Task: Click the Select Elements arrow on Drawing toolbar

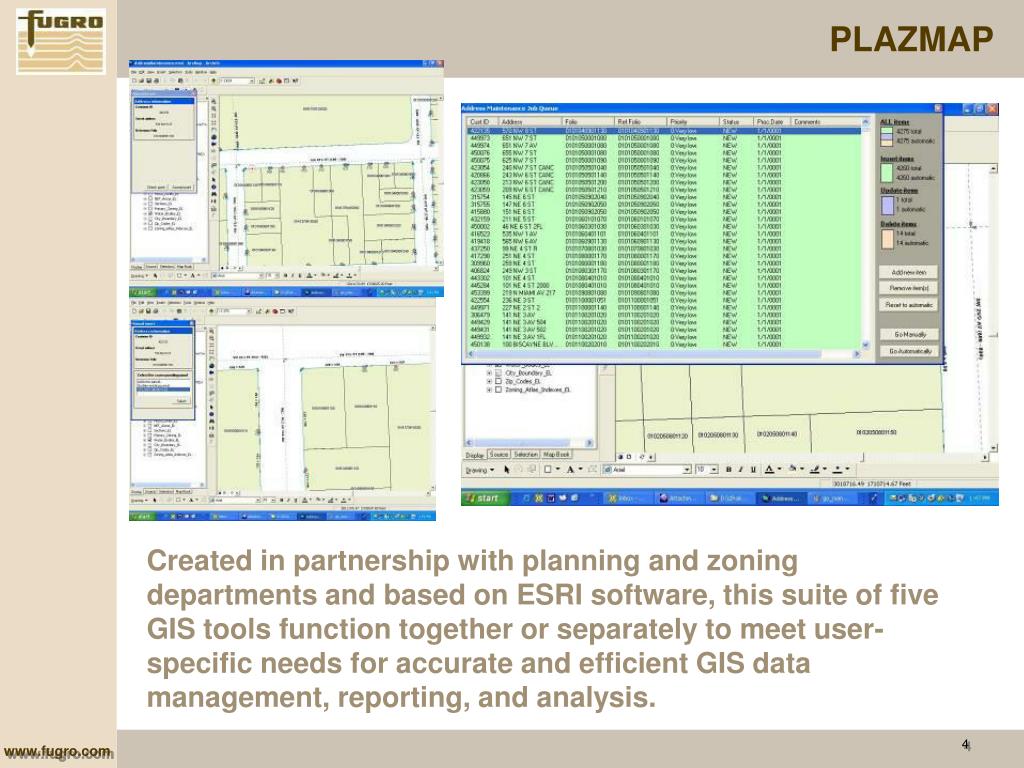Action: pyautogui.click(x=507, y=470)
